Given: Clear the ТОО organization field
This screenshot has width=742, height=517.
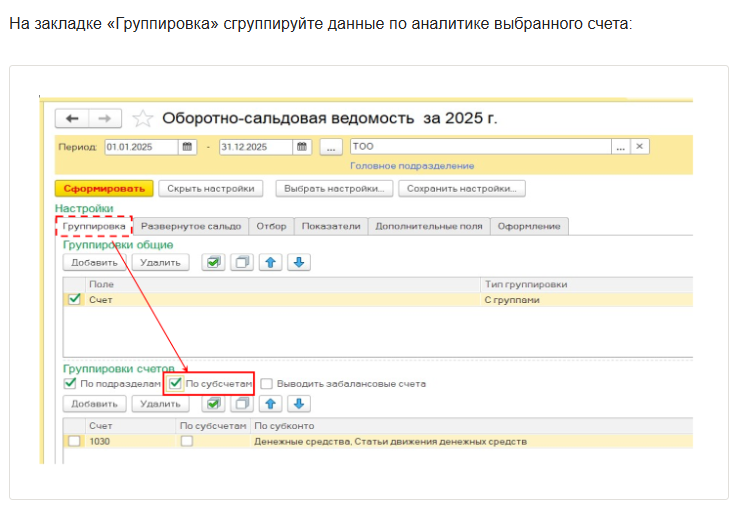Looking at the screenshot, I should [639, 147].
